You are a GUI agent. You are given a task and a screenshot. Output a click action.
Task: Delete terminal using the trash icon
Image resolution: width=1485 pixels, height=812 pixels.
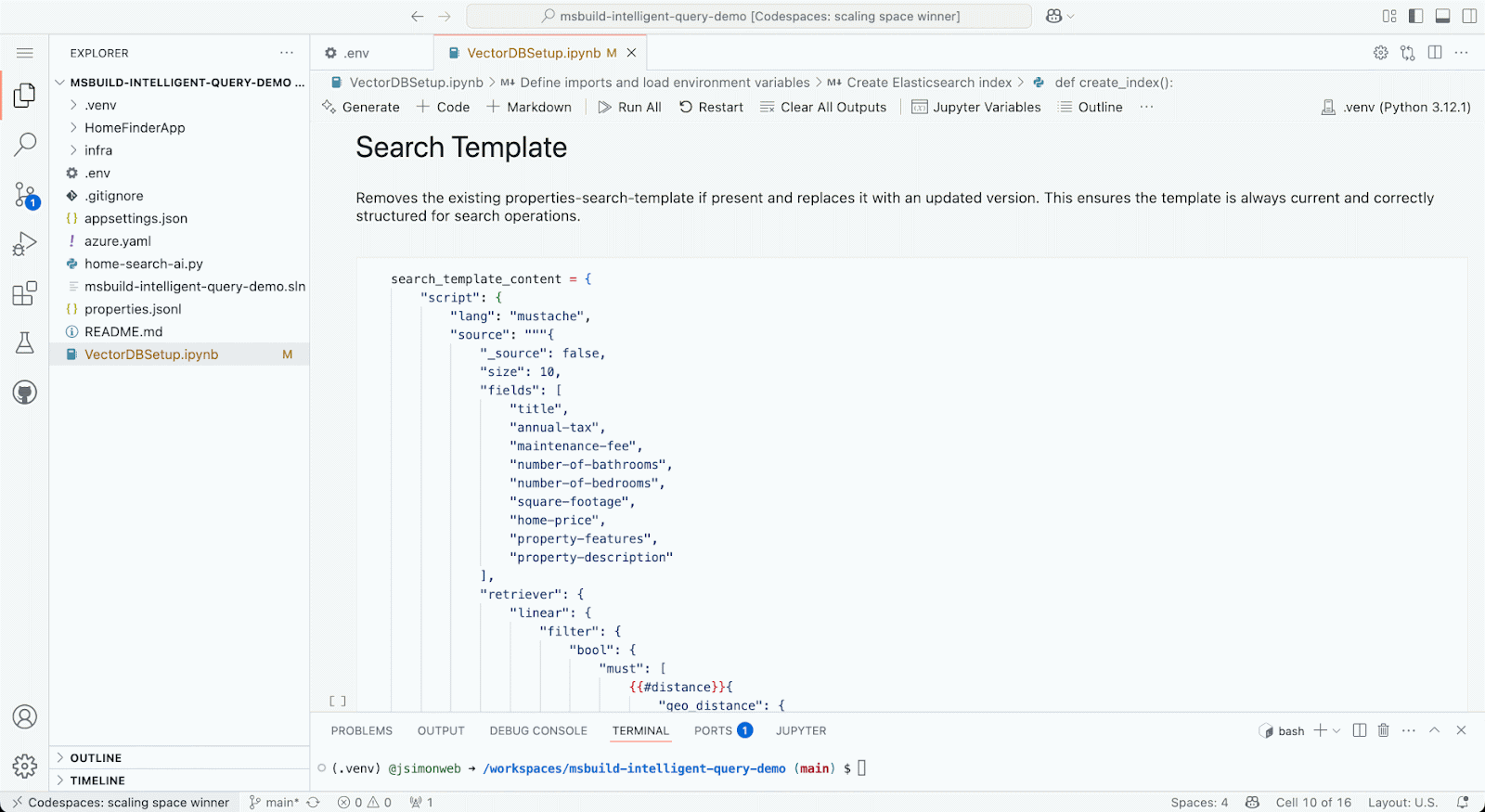(x=1383, y=730)
